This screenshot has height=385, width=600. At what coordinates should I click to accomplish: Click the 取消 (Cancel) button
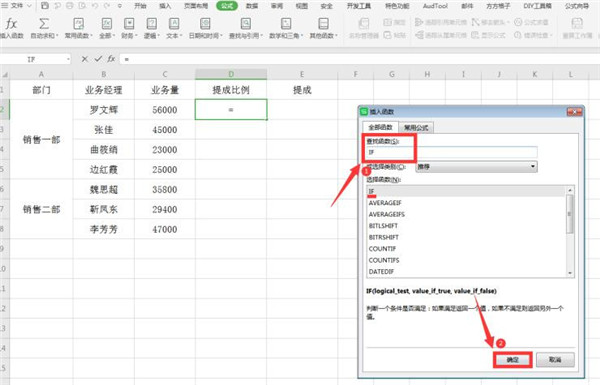pyautogui.click(x=555, y=360)
